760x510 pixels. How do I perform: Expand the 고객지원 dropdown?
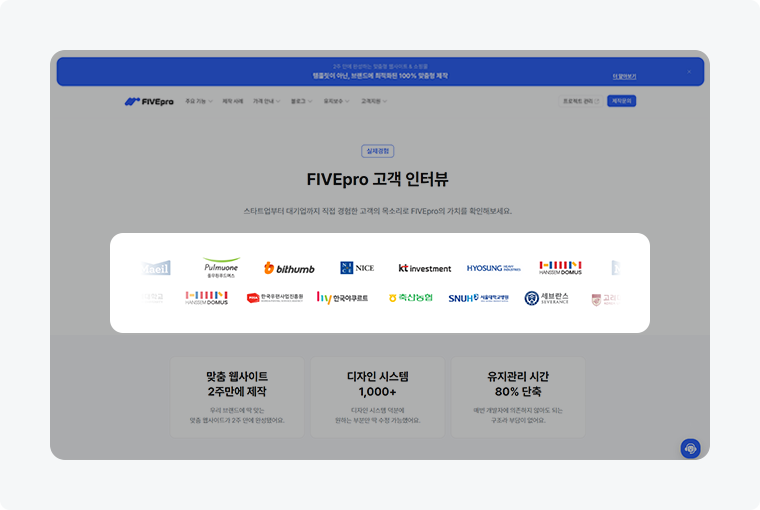tap(374, 101)
